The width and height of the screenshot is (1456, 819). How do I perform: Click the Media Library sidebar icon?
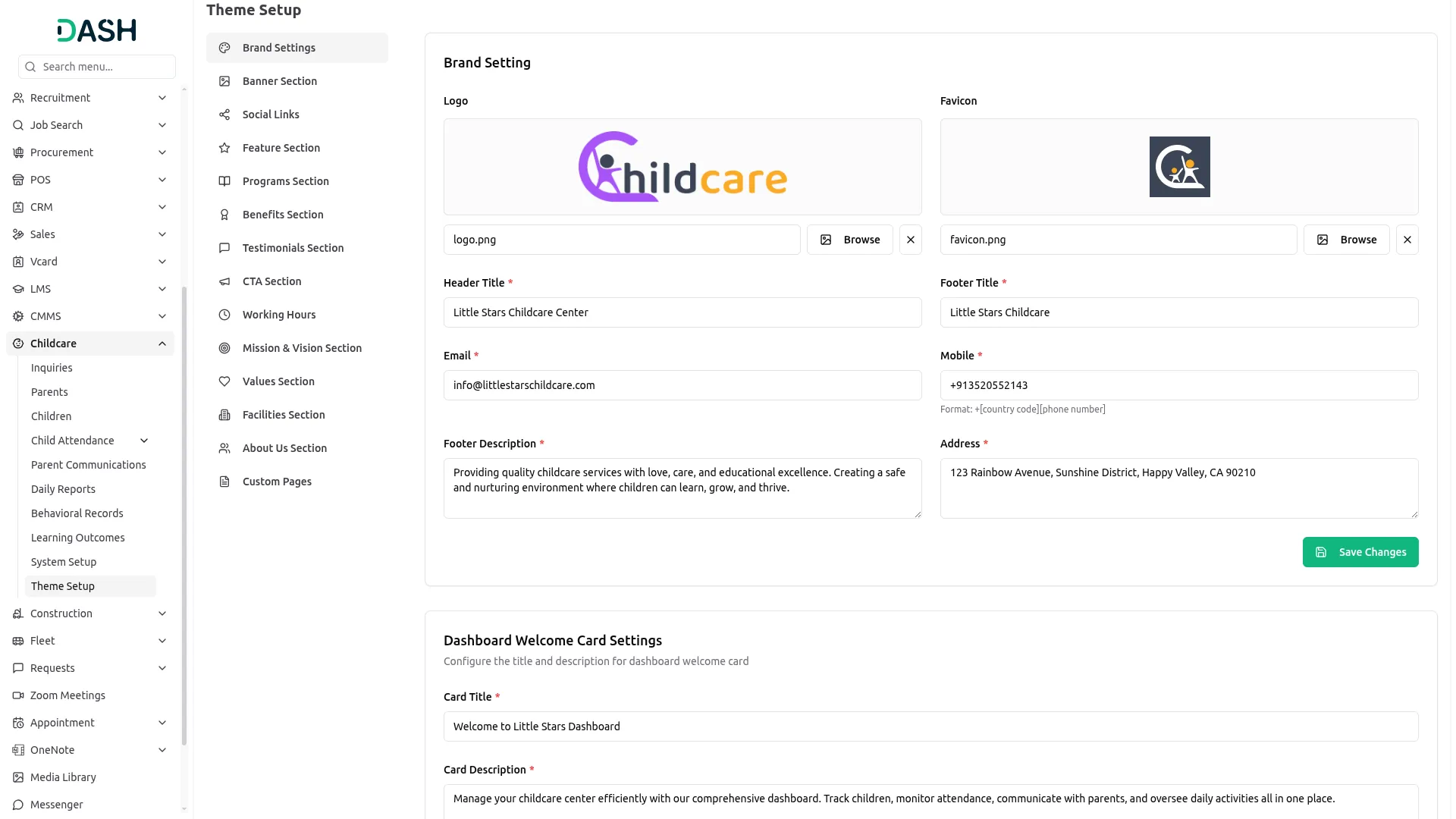tap(17, 777)
